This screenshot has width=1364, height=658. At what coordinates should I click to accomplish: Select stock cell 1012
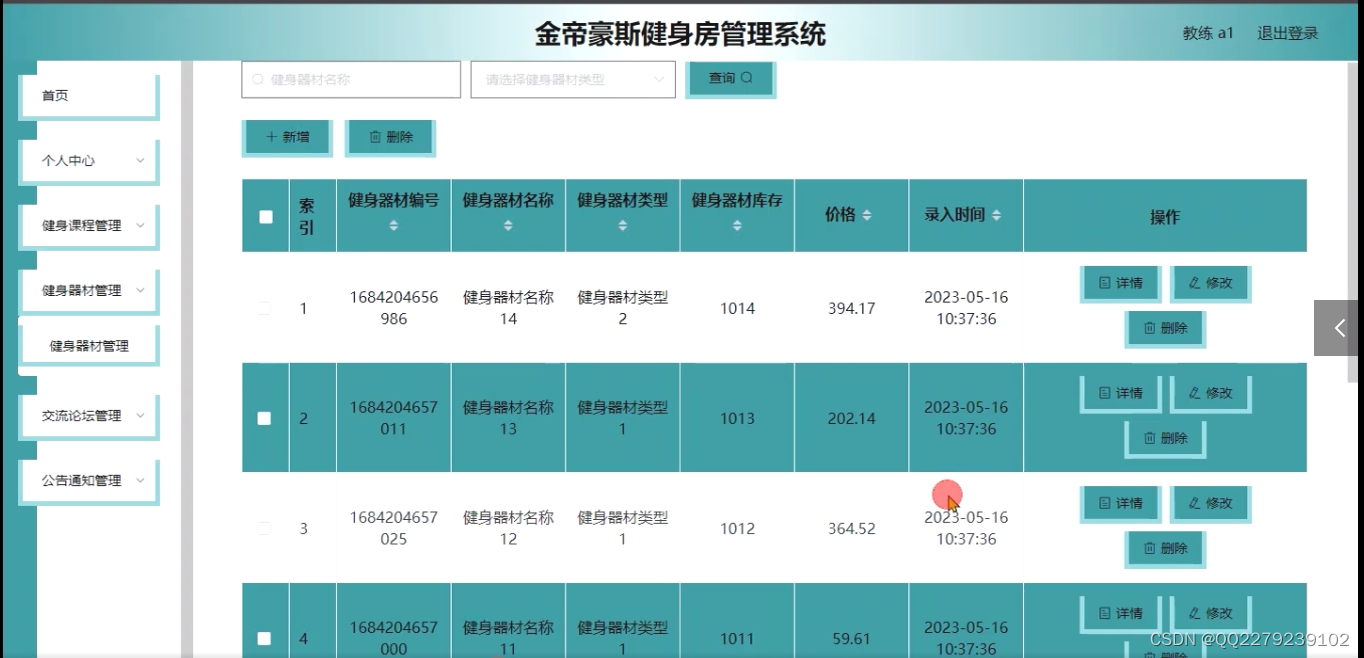(x=737, y=528)
